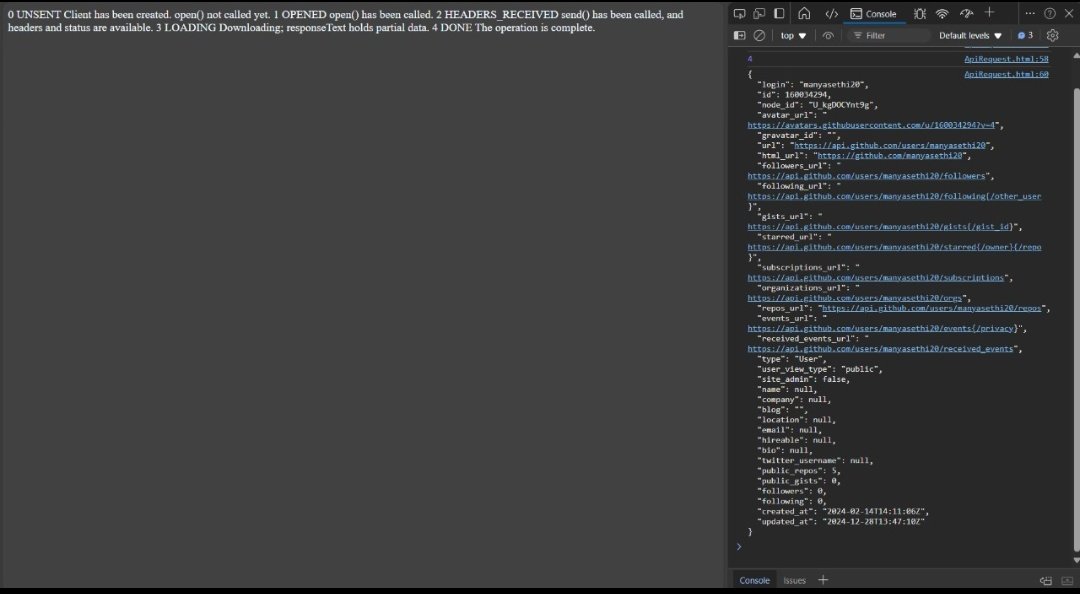This screenshot has width=1080, height=594.
Task: Select the '"twitter_username": null' line
Action: (816, 460)
